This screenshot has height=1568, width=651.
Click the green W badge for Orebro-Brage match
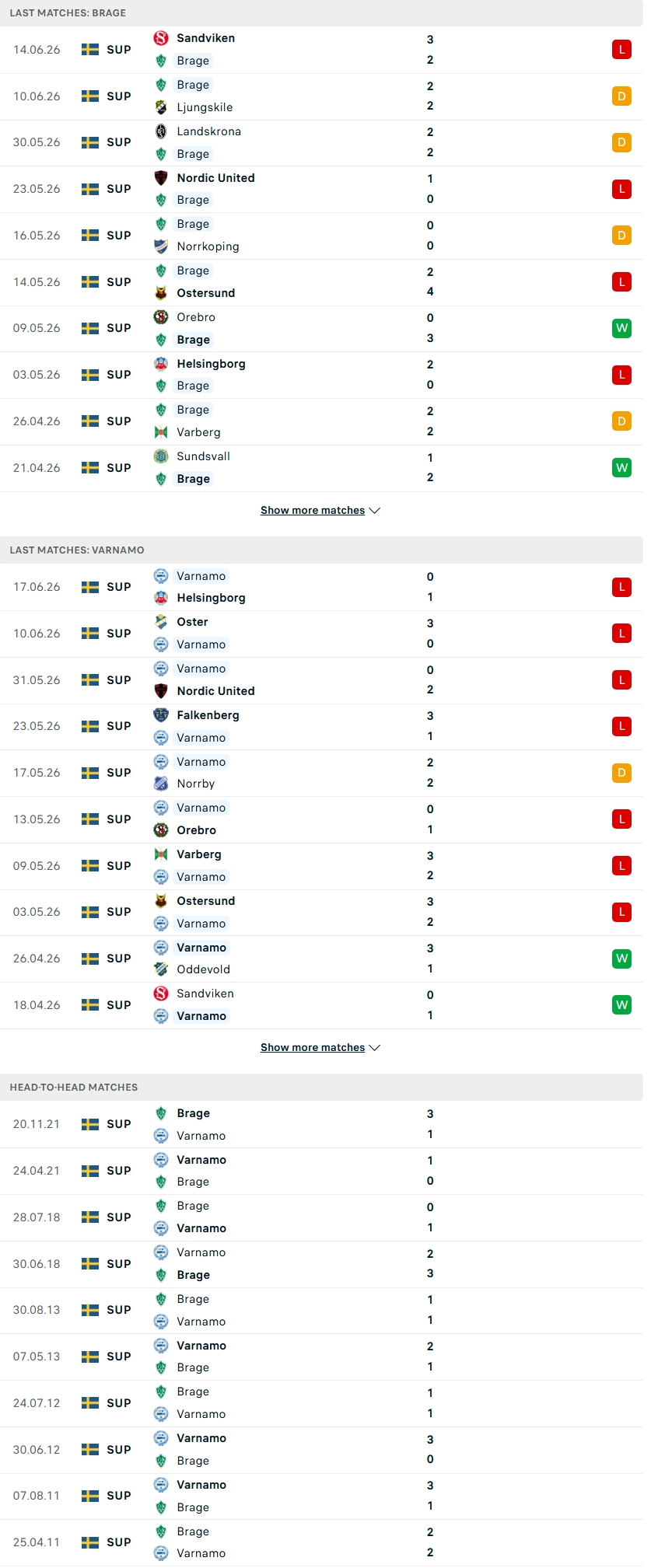point(621,328)
